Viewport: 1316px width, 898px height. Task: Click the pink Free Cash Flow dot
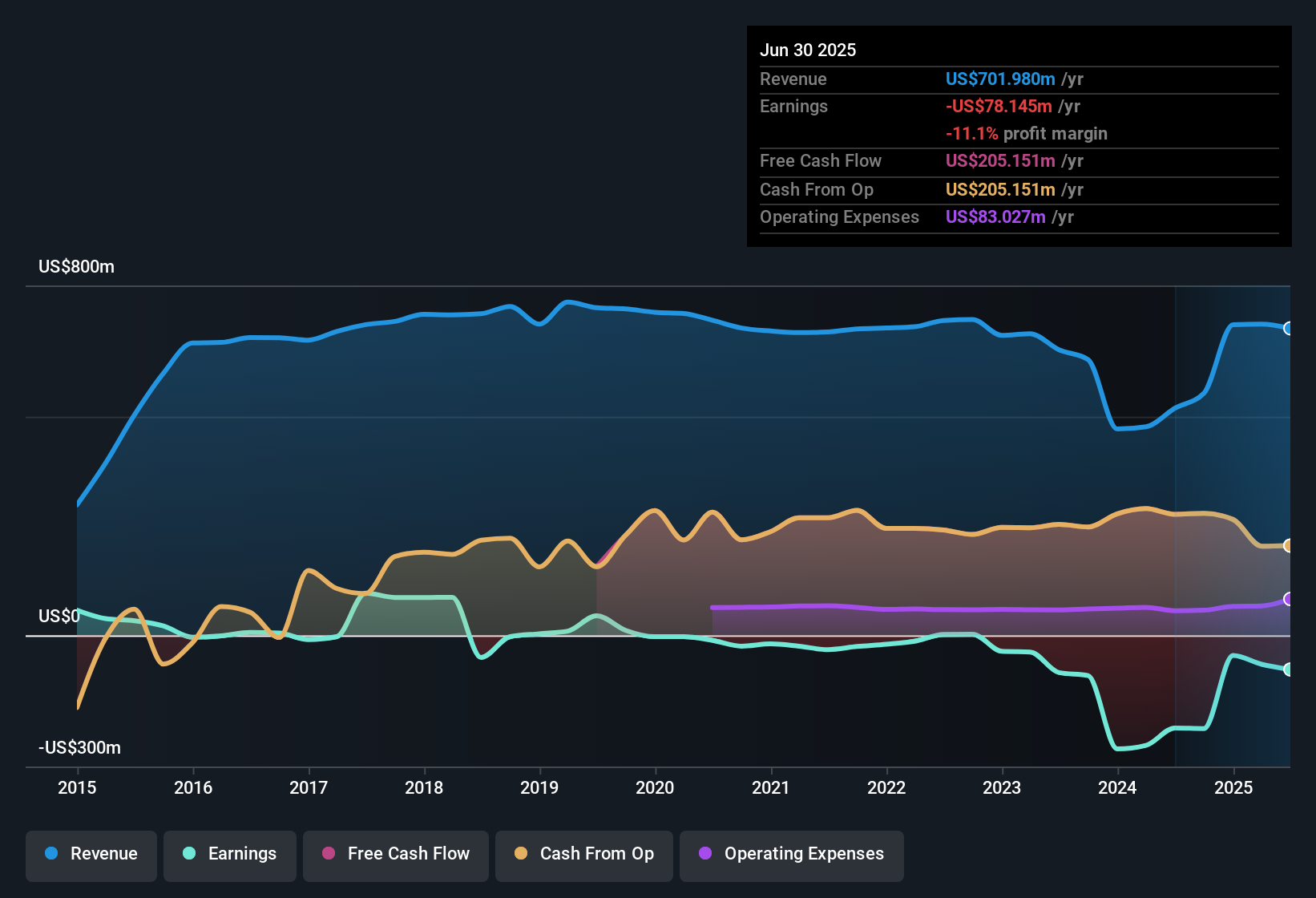tap(329, 853)
